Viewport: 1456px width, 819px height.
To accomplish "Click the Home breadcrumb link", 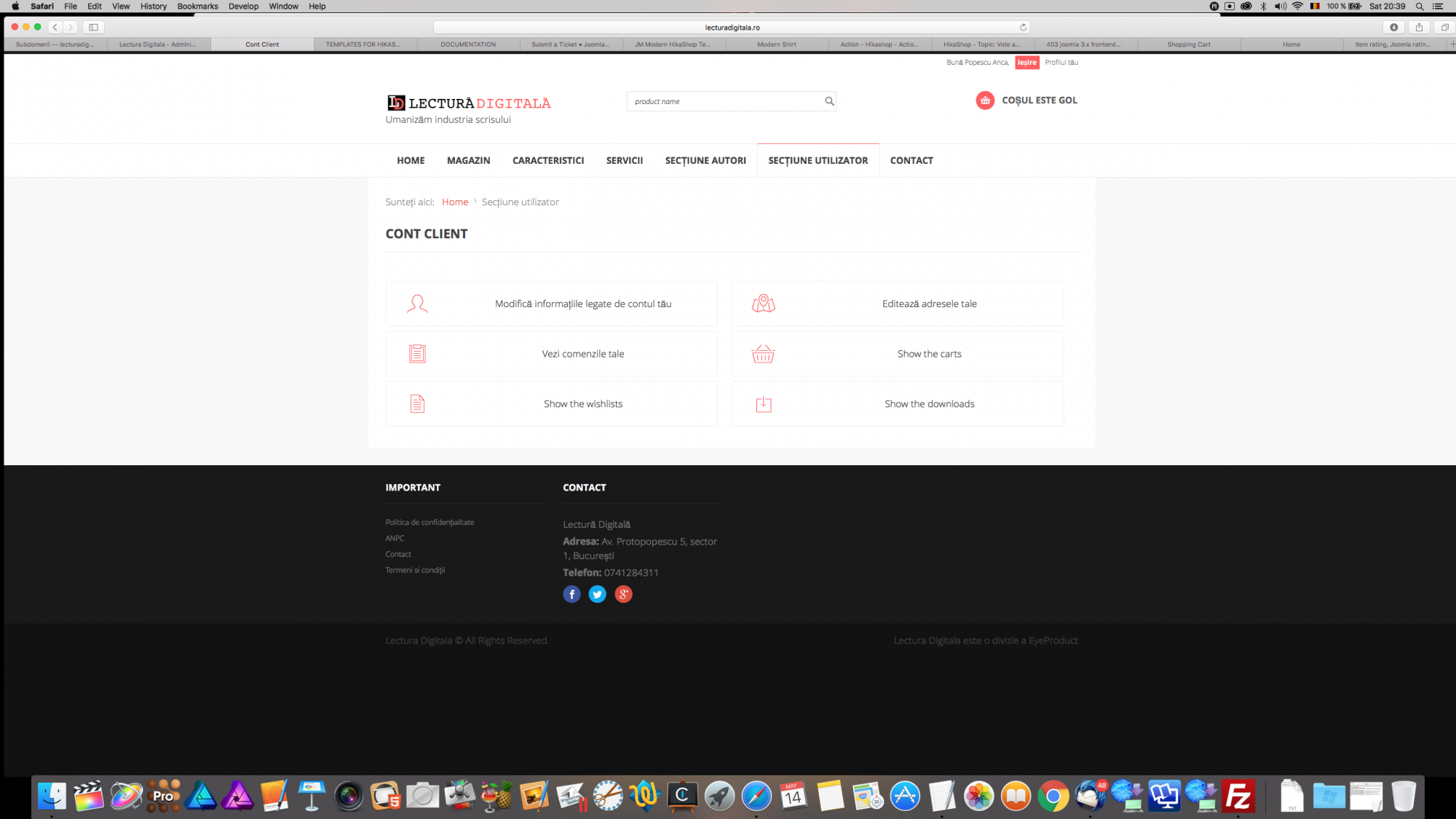I will coord(454,202).
